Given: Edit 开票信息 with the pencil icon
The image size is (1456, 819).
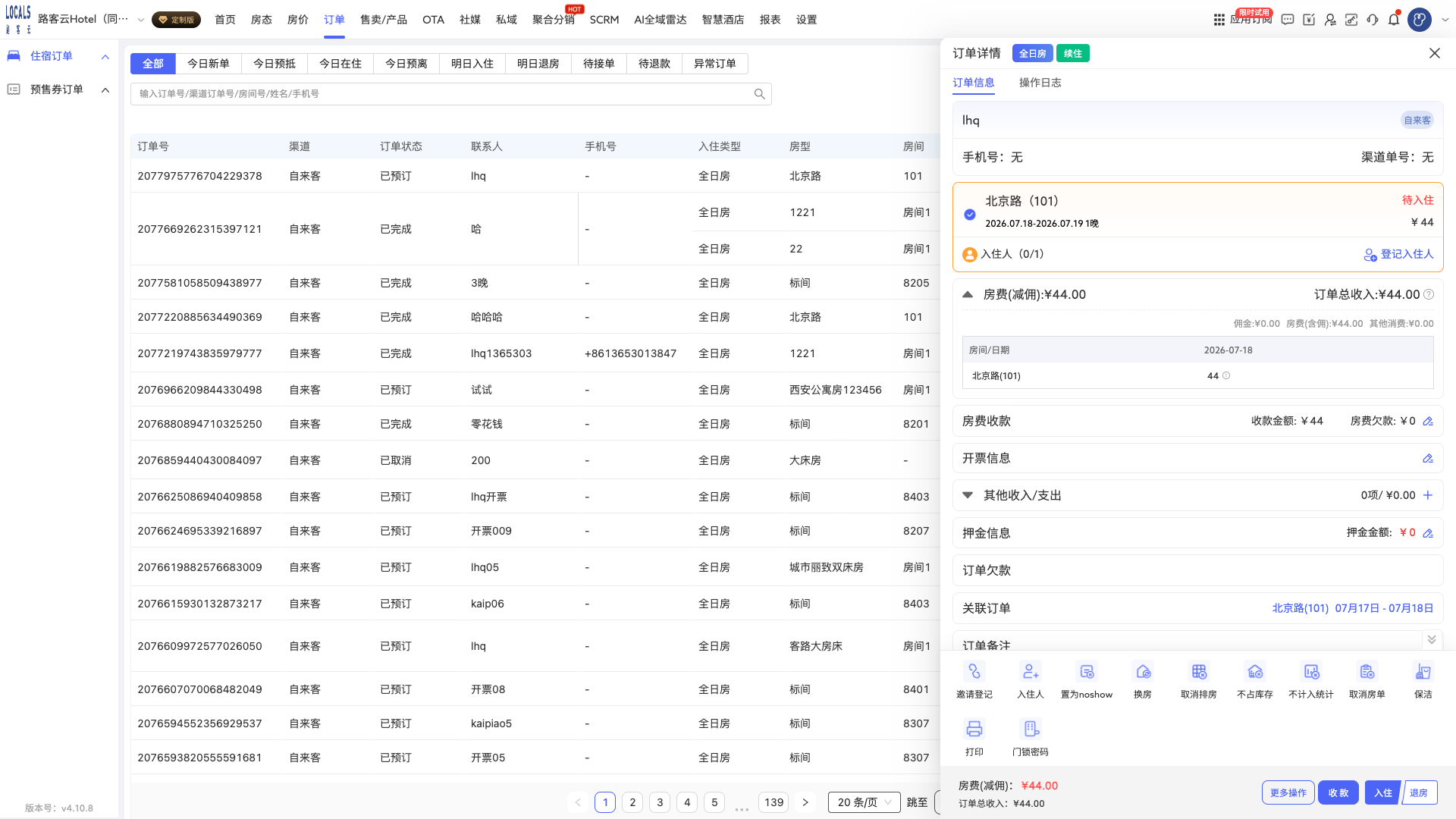Looking at the screenshot, I should (1428, 459).
